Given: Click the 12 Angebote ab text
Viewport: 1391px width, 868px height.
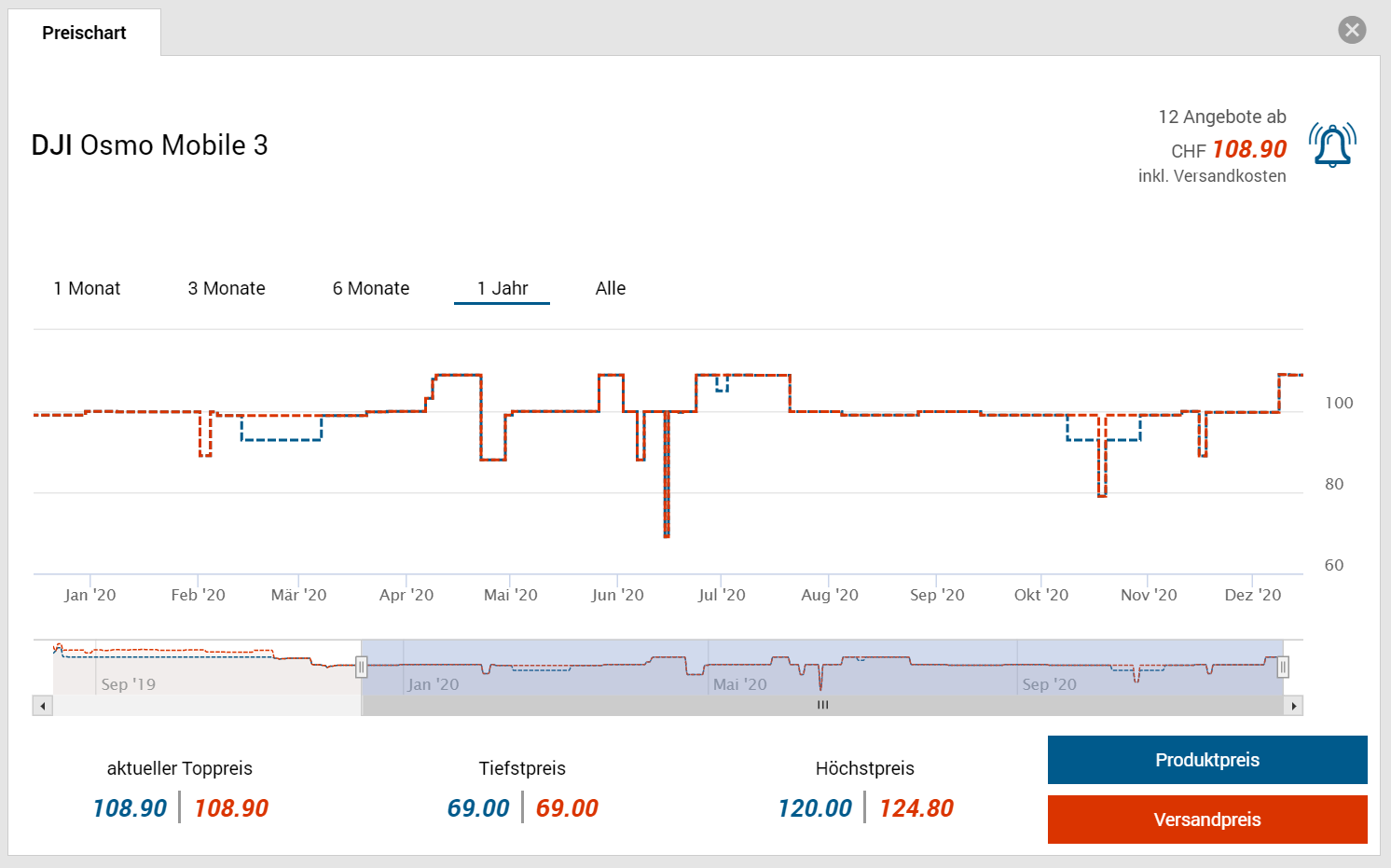Looking at the screenshot, I should point(1221,117).
